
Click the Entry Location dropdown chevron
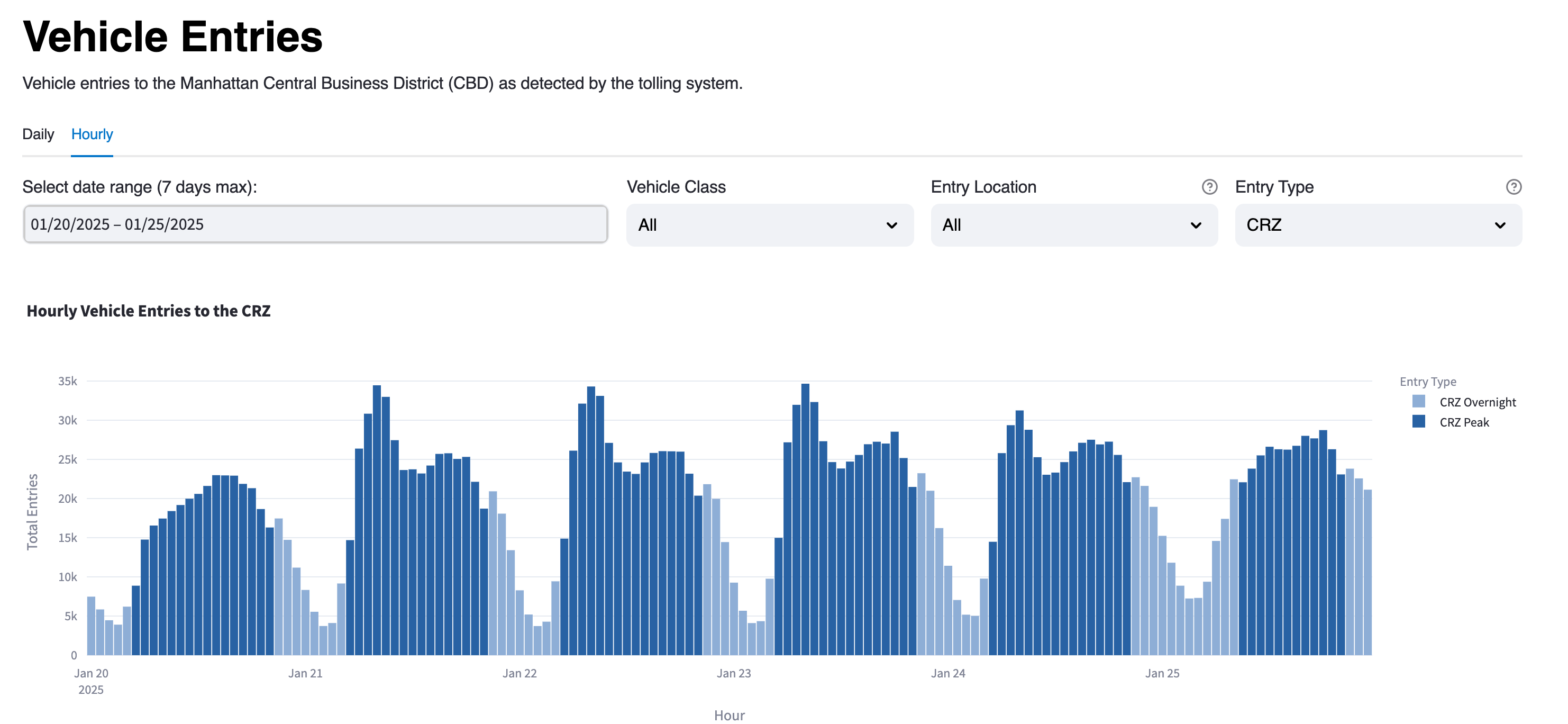(1196, 225)
